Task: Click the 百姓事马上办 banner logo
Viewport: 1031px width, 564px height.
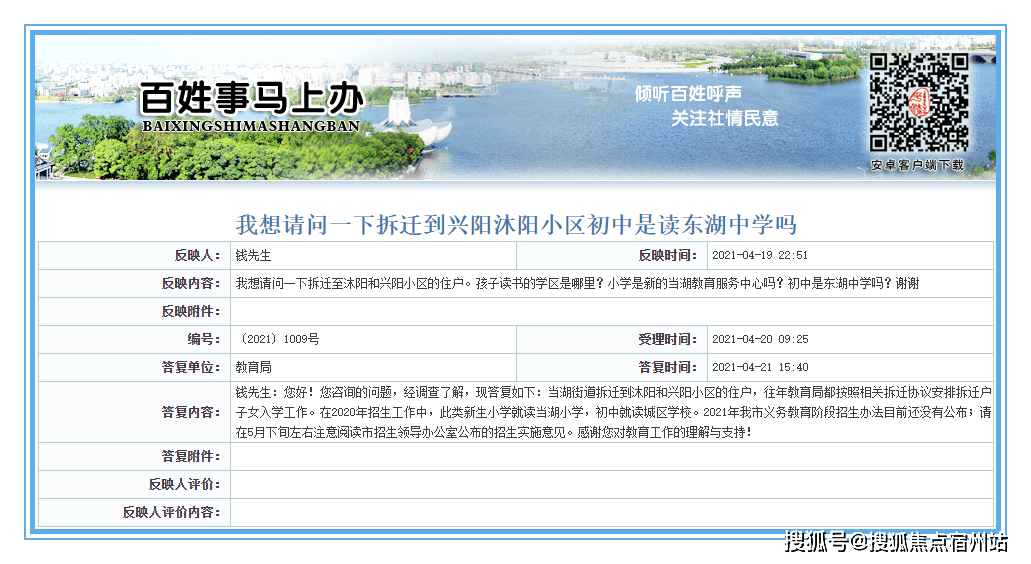Action: tap(251, 99)
